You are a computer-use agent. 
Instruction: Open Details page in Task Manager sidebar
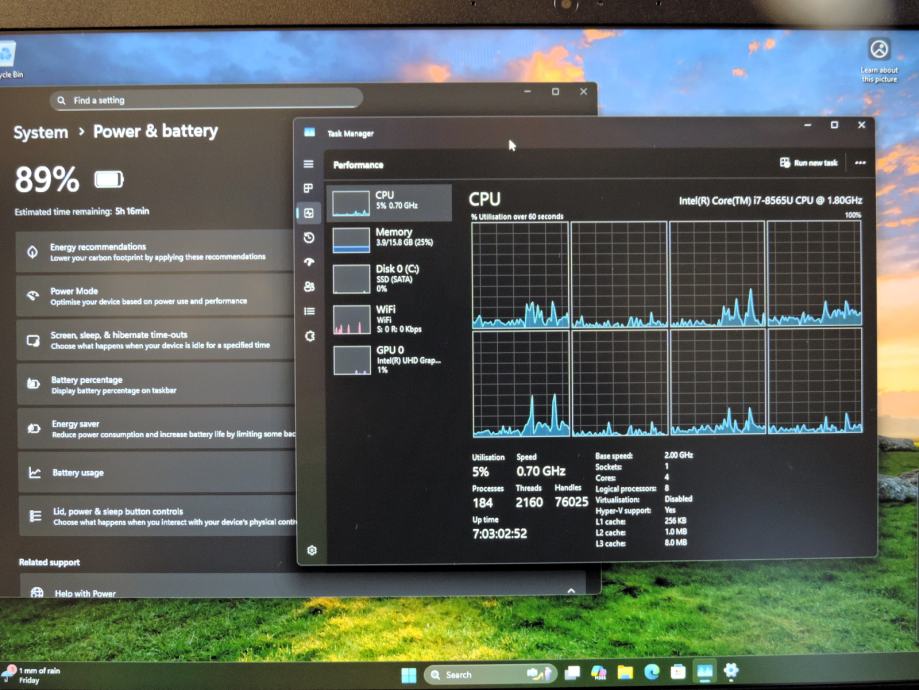pos(309,311)
